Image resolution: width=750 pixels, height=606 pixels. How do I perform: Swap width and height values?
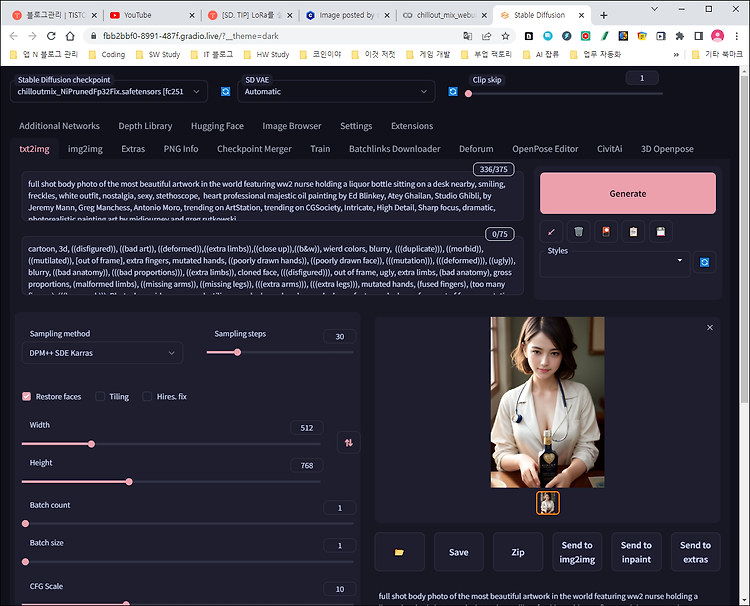point(349,442)
